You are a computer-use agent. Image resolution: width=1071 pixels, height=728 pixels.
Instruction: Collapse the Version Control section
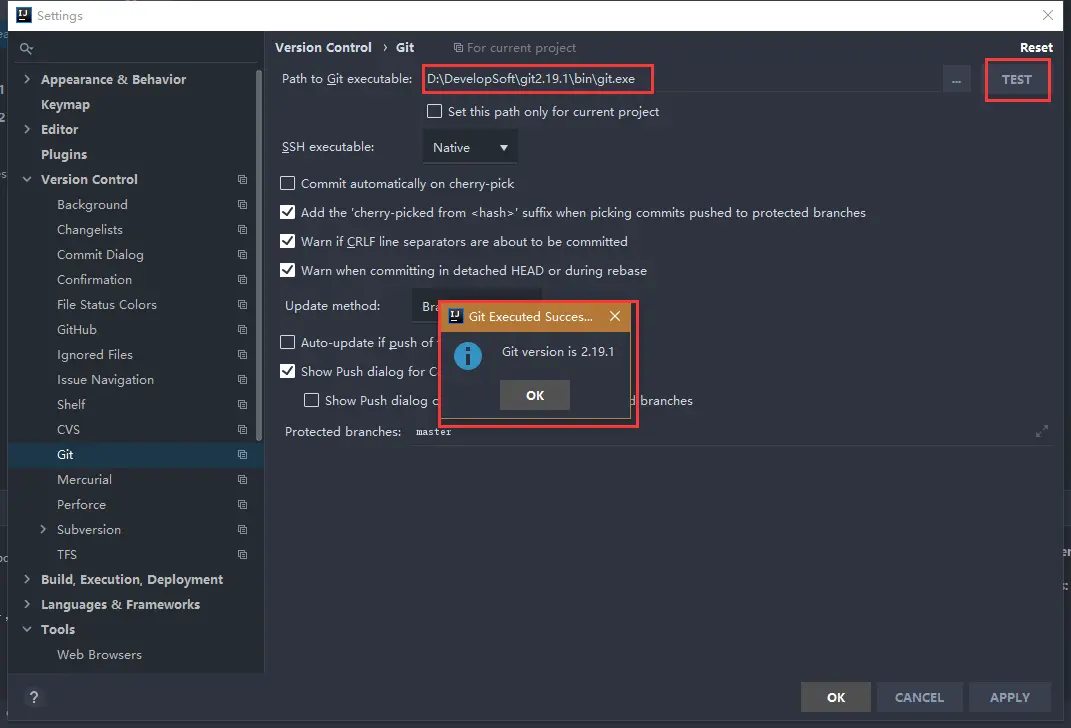(27, 180)
